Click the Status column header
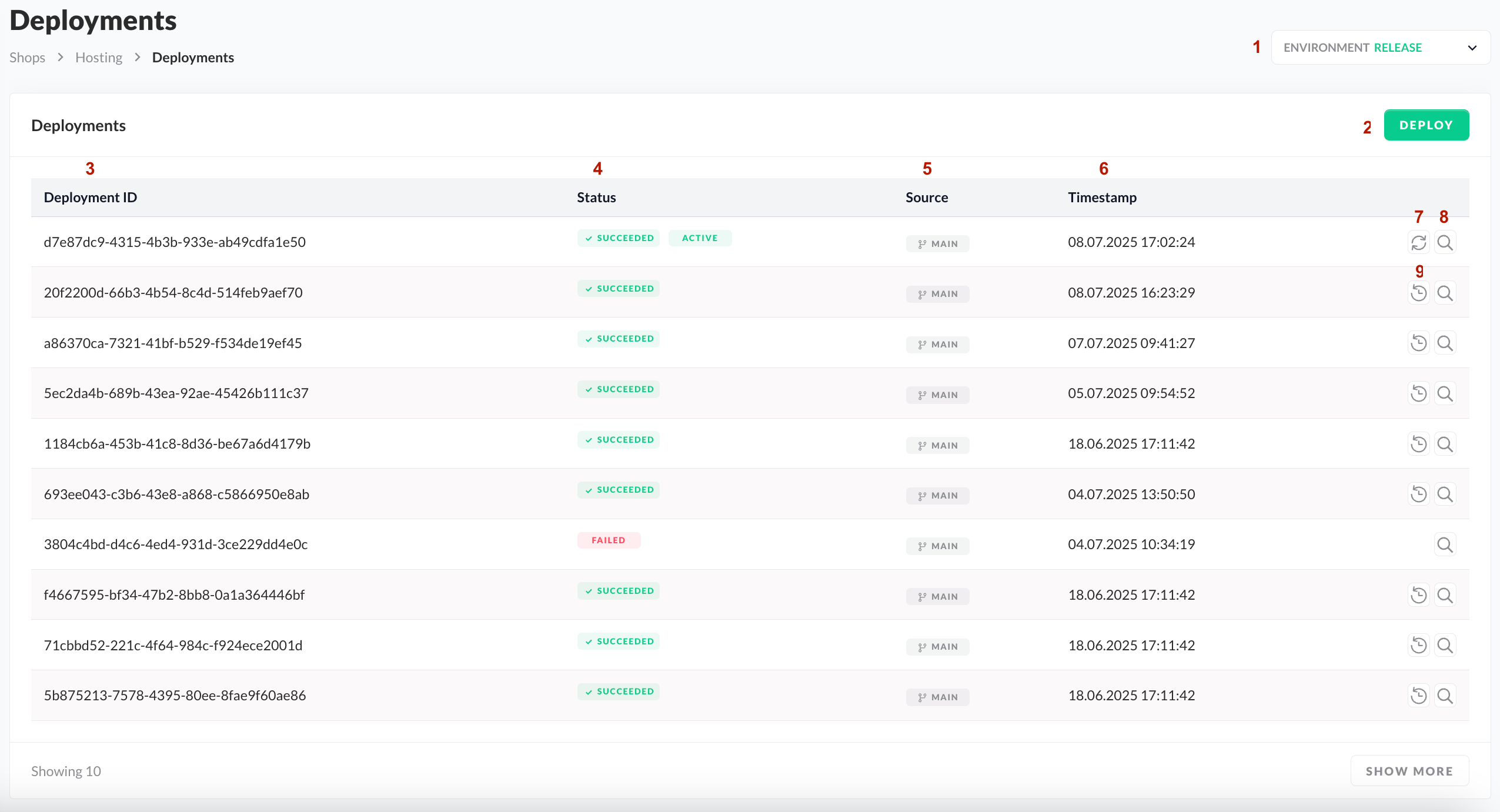Viewport: 1500px width, 812px height. coord(596,198)
